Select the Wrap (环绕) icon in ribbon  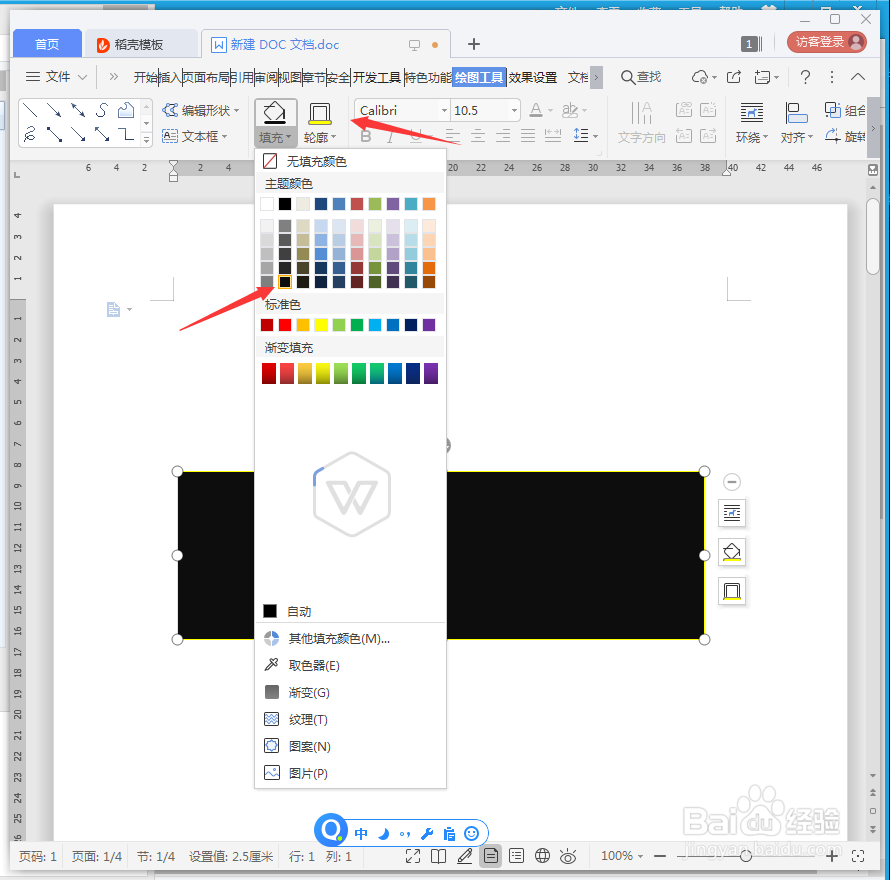click(x=752, y=113)
